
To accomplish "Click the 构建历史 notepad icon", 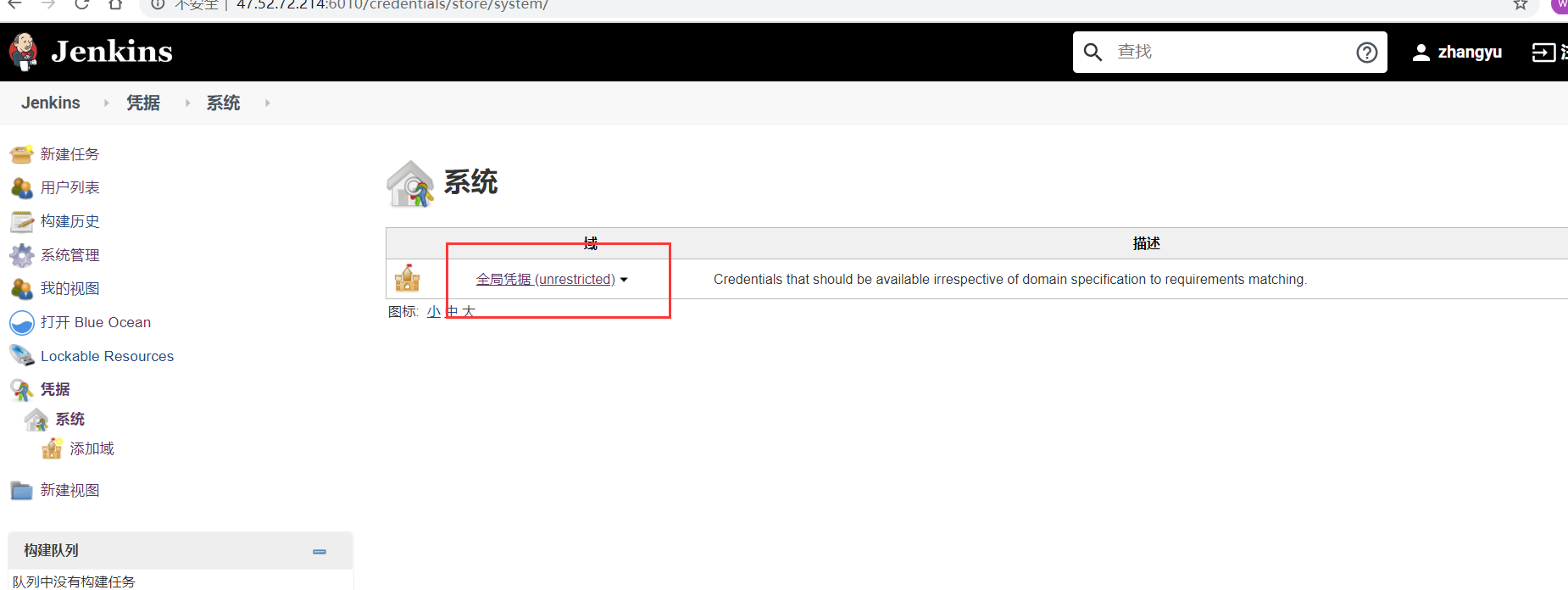I will (21, 221).
